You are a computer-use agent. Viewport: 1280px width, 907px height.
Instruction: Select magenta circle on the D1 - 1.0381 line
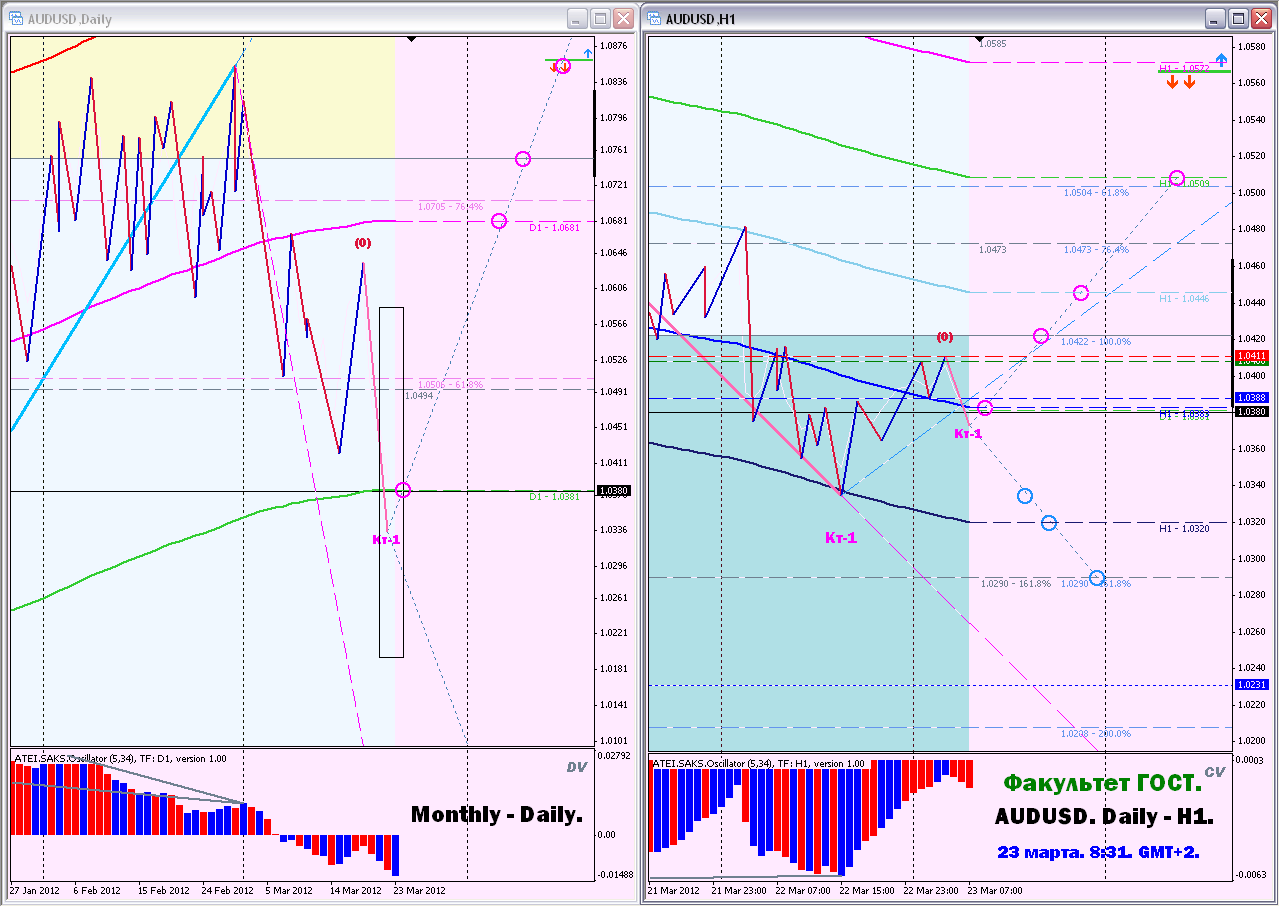click(x=403, y=490)
